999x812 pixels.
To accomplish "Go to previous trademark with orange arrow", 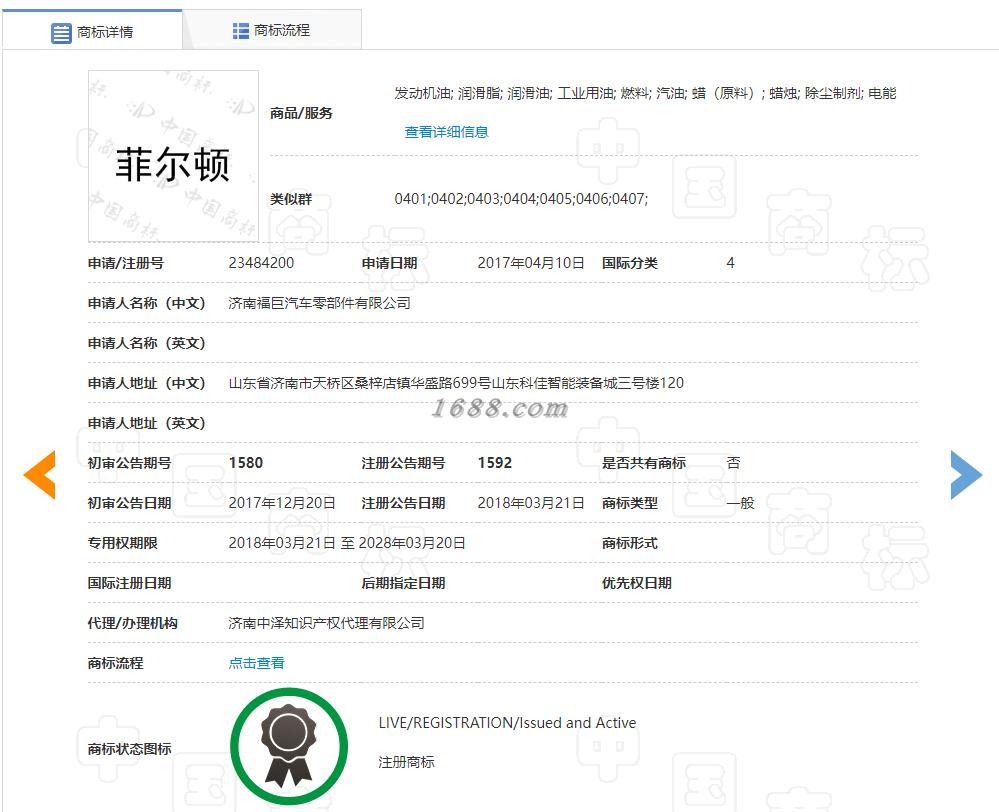I will (x=40, y=474).
